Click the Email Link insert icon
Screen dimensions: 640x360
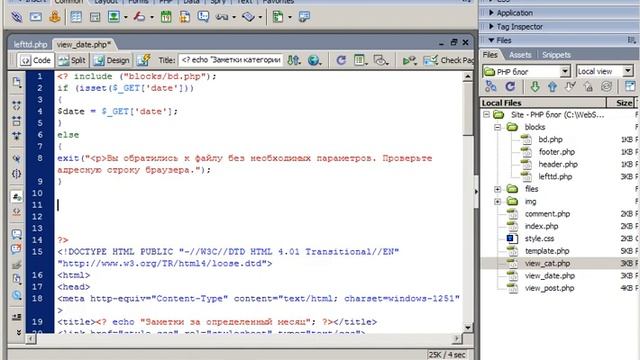click(36, 17)
